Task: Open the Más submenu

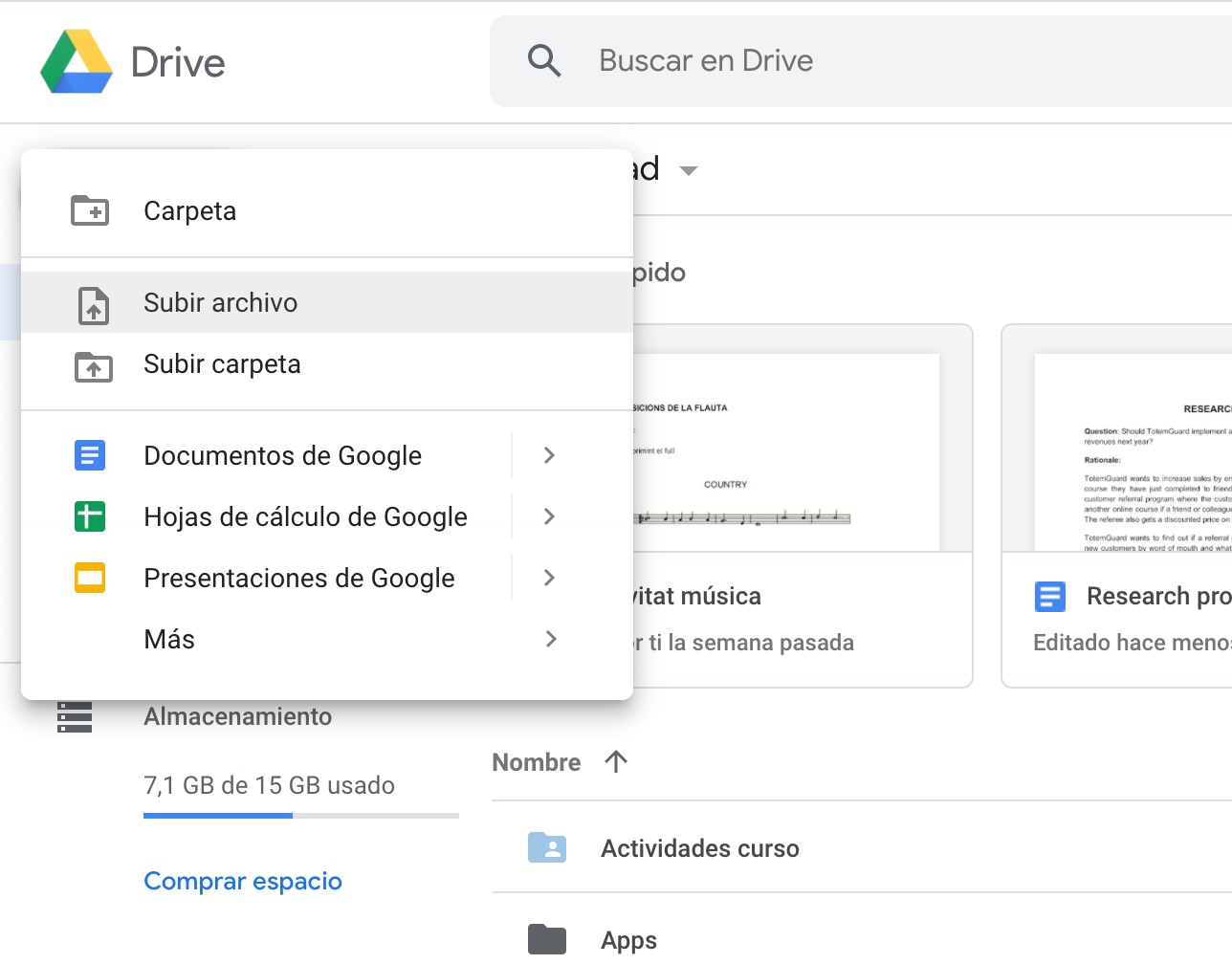Action: pos(327,639)
